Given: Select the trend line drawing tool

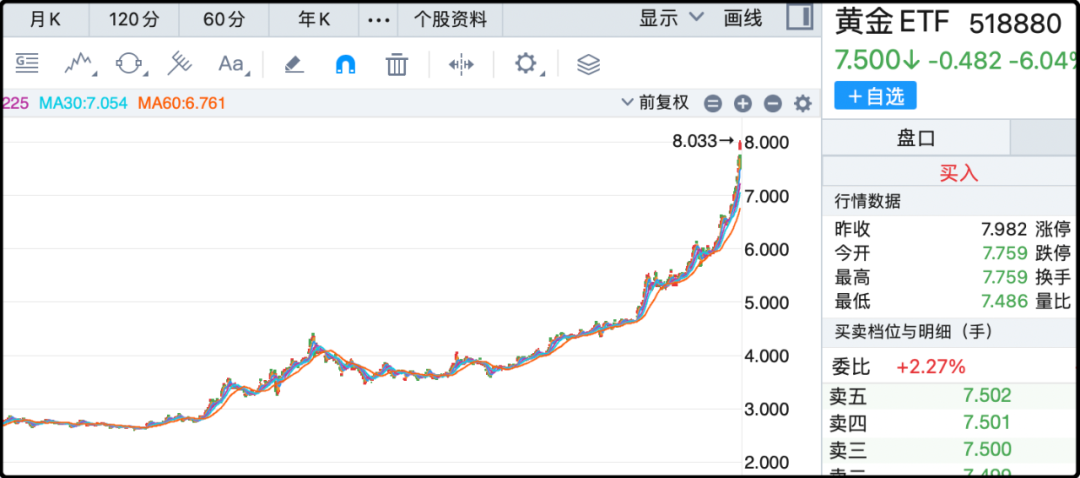Looking at the screenshot, I should 79,64.
